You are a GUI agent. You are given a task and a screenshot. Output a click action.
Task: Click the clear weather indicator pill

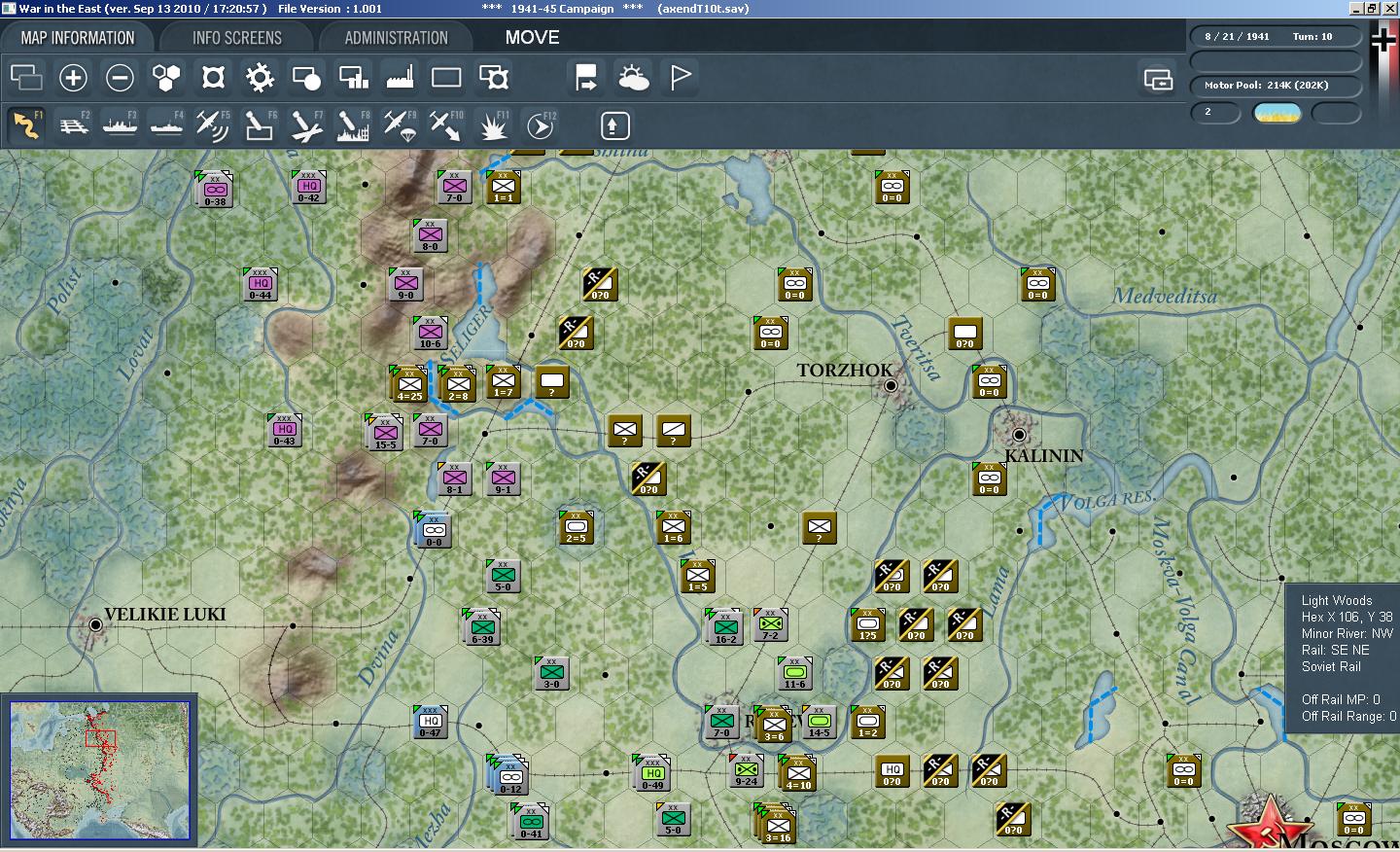[x=1277, y=113]
